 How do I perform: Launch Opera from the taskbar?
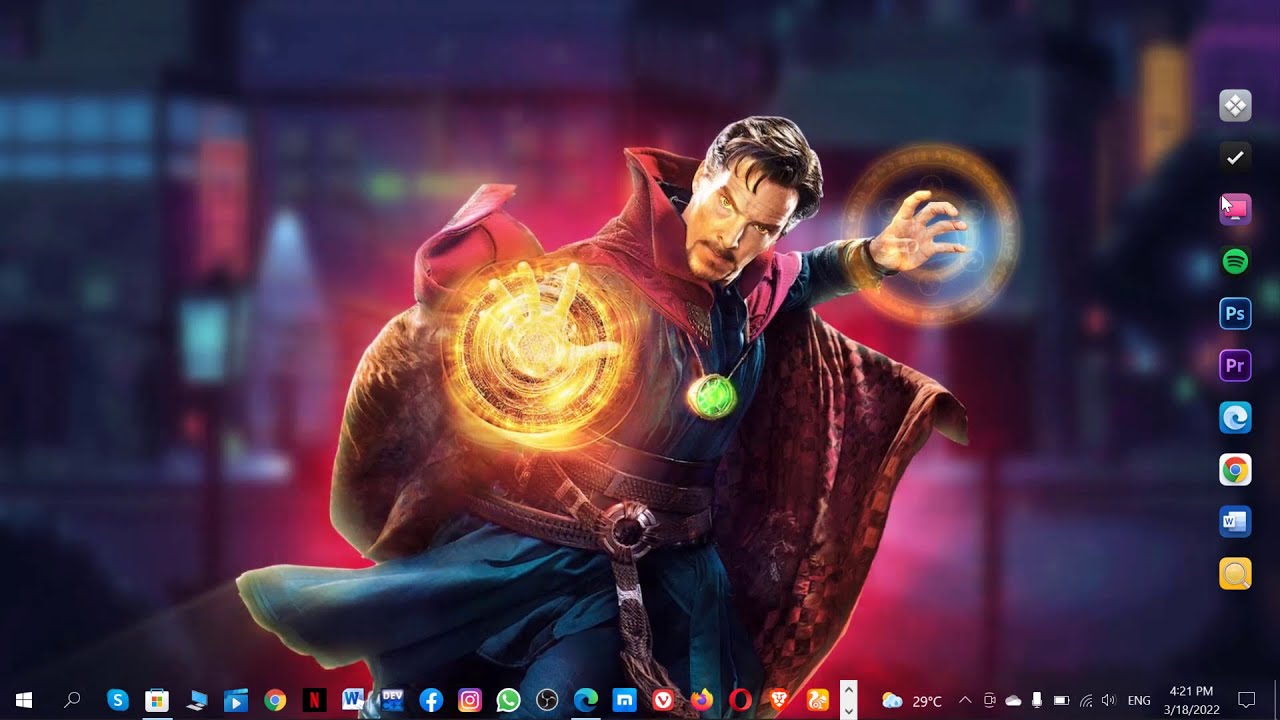coord(740,700)
